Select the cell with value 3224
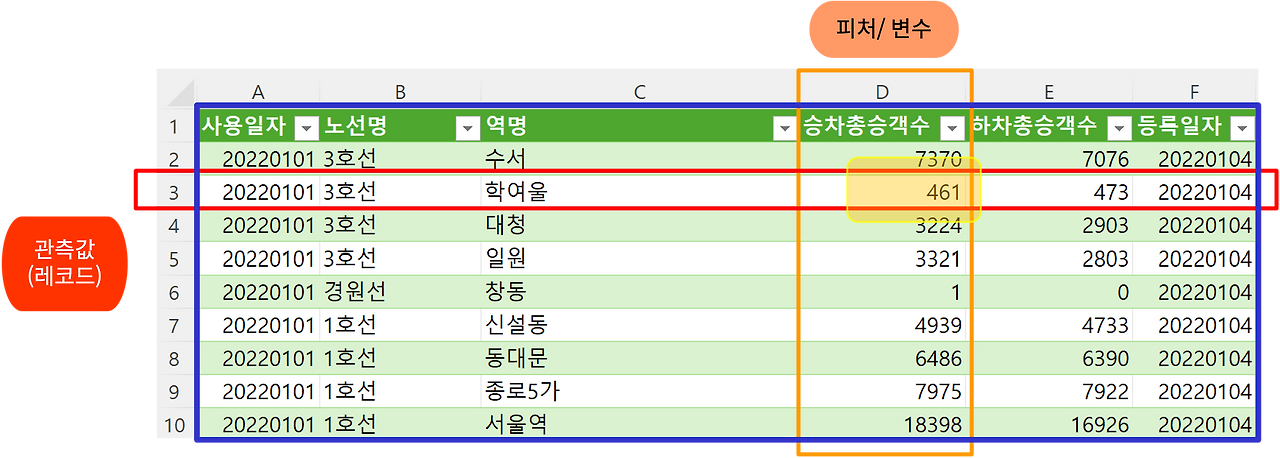 883,225
